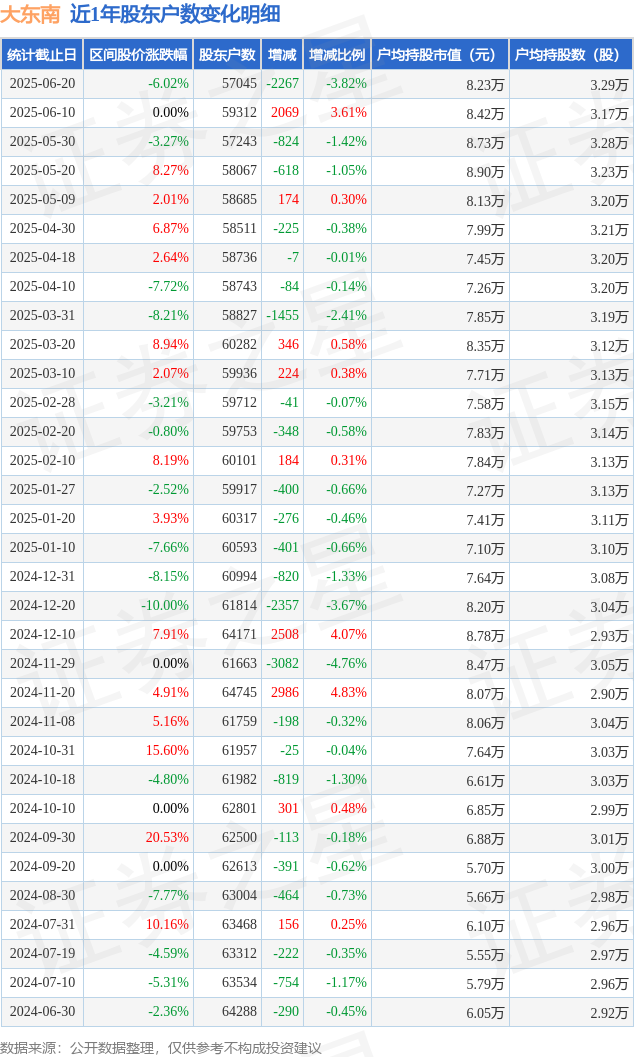
Task: Click the 增减比例 column header
Action: pos(337,55)
